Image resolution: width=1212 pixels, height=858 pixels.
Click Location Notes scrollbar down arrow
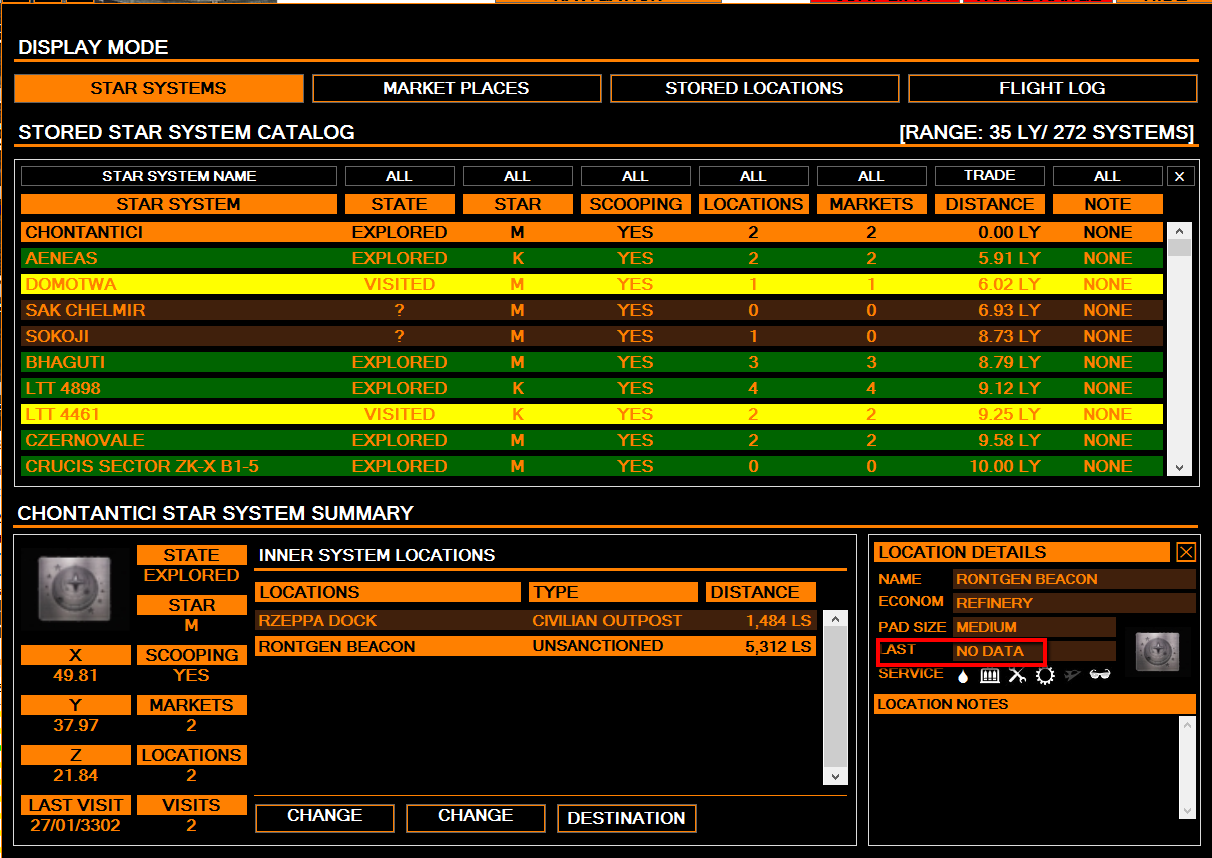click(x=1187, y=809)
